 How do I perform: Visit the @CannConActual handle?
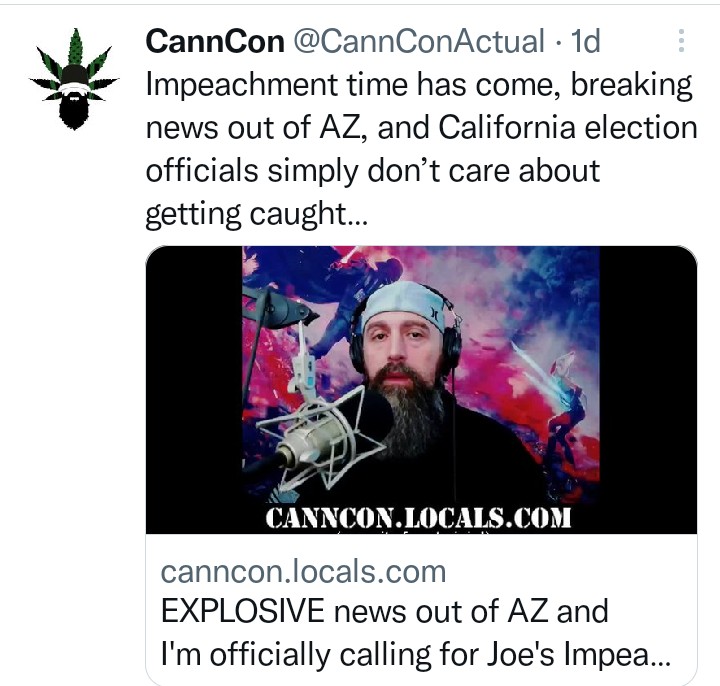[419, 41]
